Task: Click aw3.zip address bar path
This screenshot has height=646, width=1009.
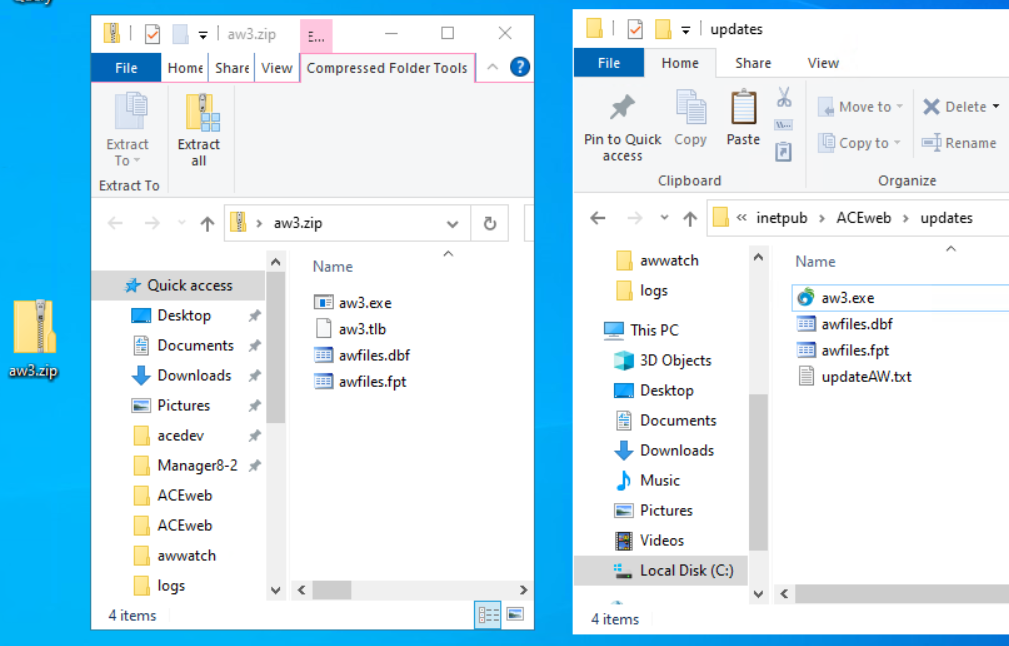Action: coord(298,223)
